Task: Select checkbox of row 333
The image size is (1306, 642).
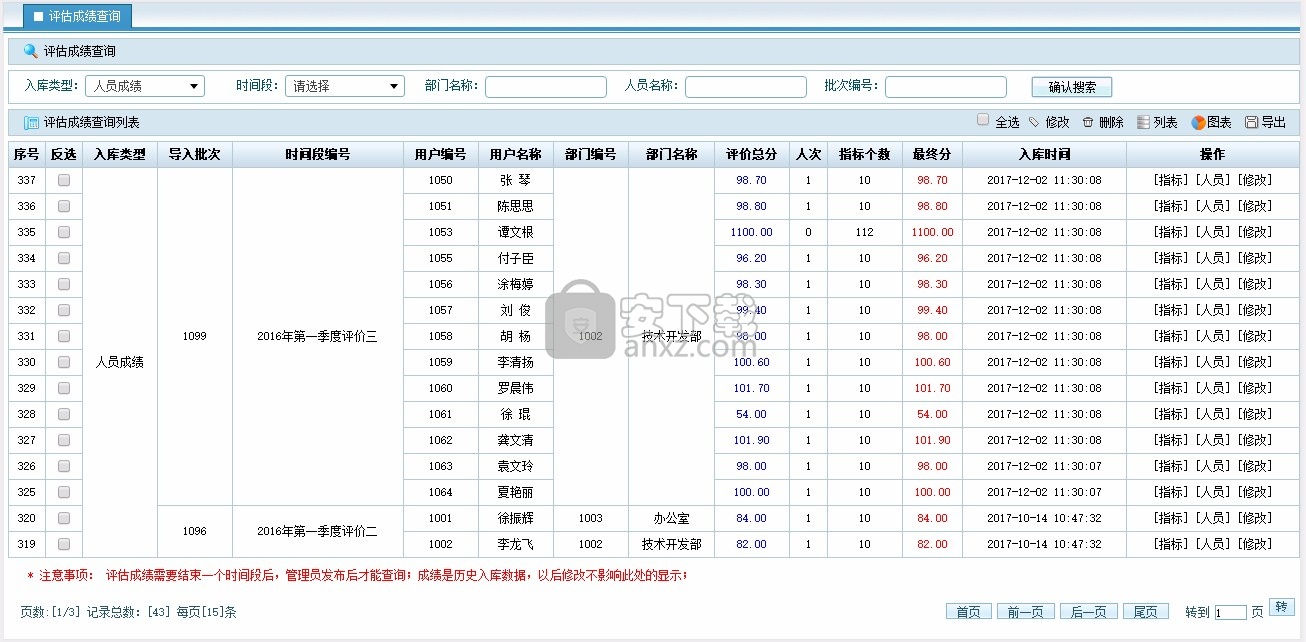Action: [64, 284]
